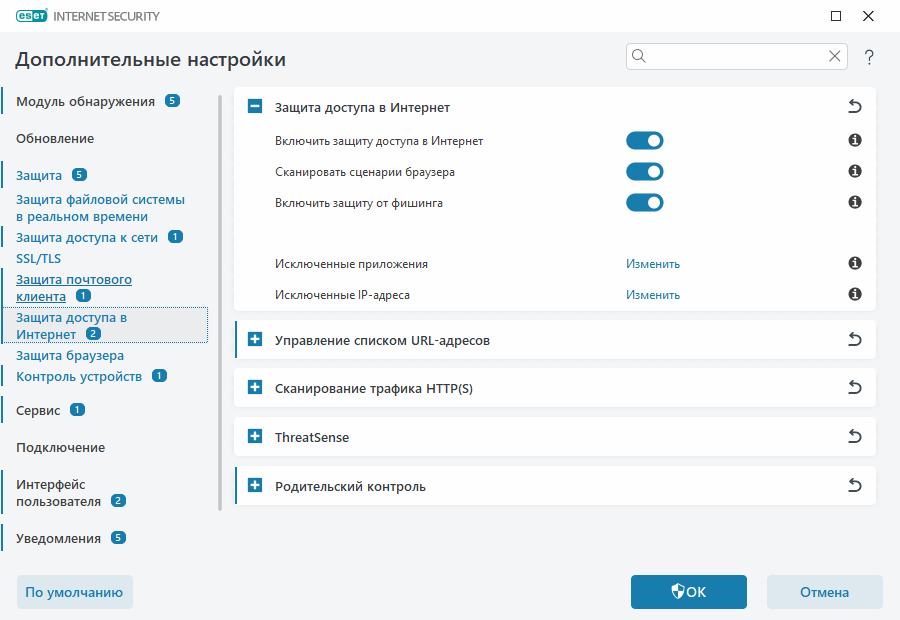Disable Включить защиту доступа в Интернет toggle

click(x=644, y=140)
